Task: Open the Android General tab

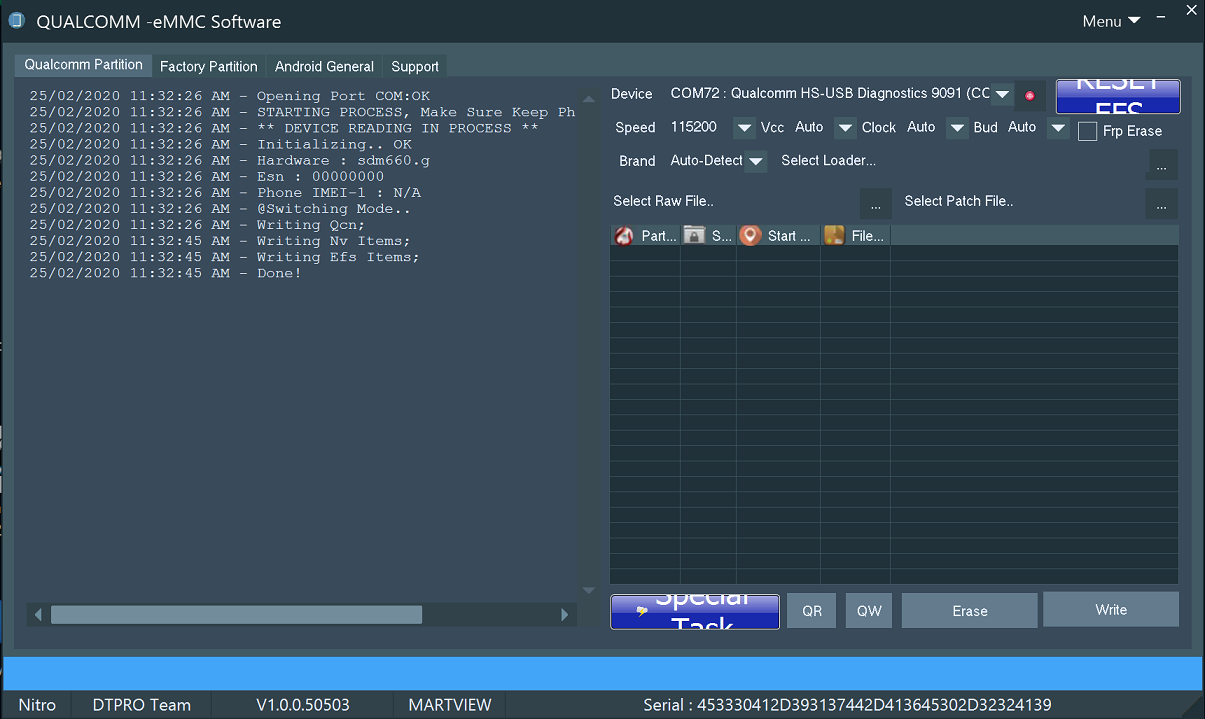Action: (324, 66)
